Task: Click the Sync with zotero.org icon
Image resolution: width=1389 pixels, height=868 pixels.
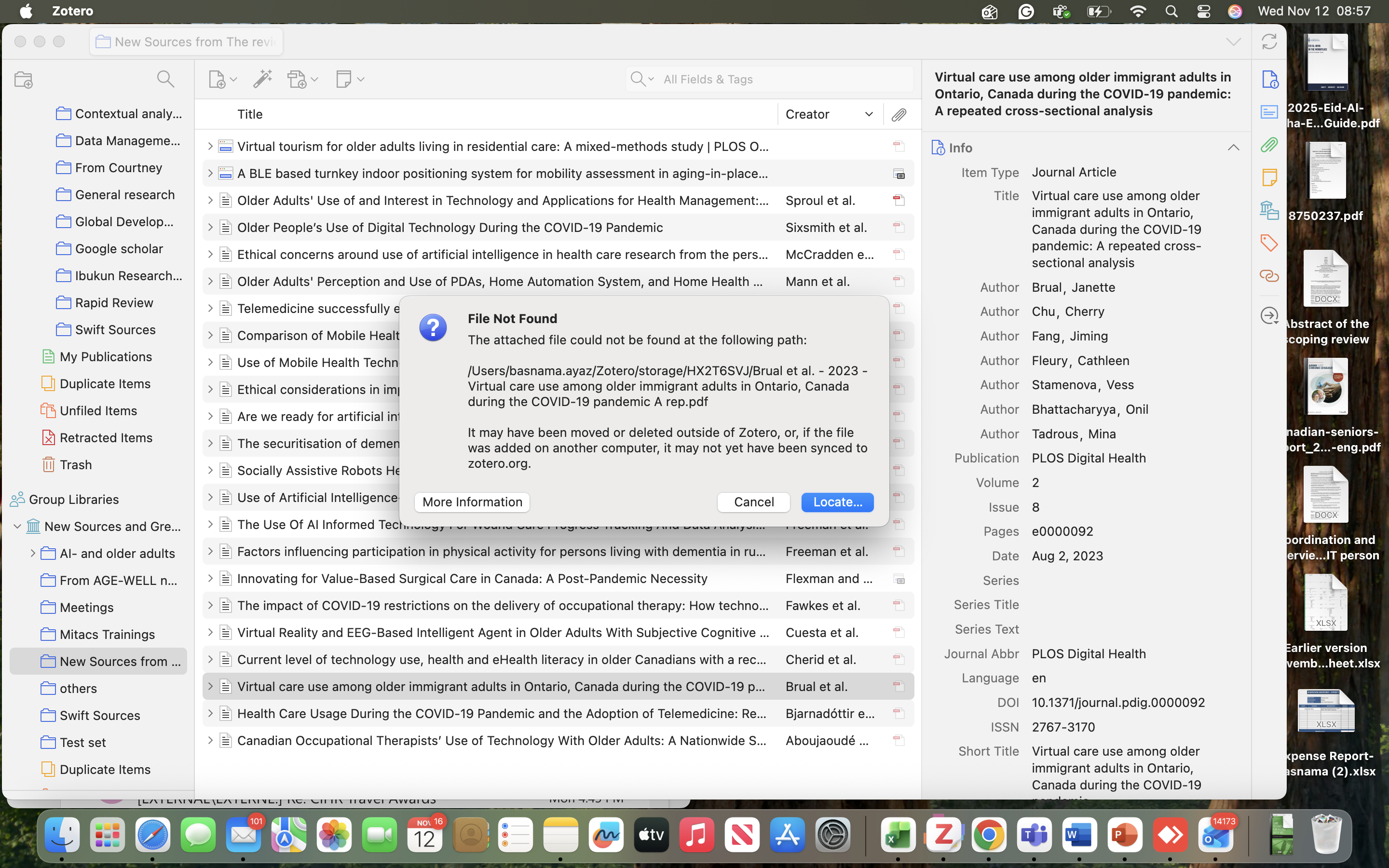Action: click(1269, 42)
